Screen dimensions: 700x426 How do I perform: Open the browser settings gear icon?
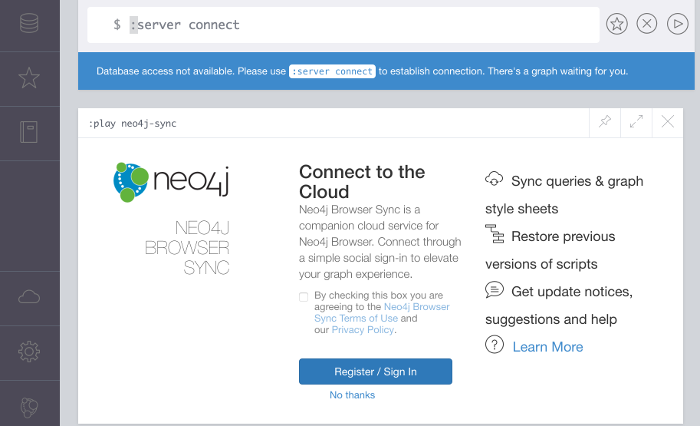29,351
